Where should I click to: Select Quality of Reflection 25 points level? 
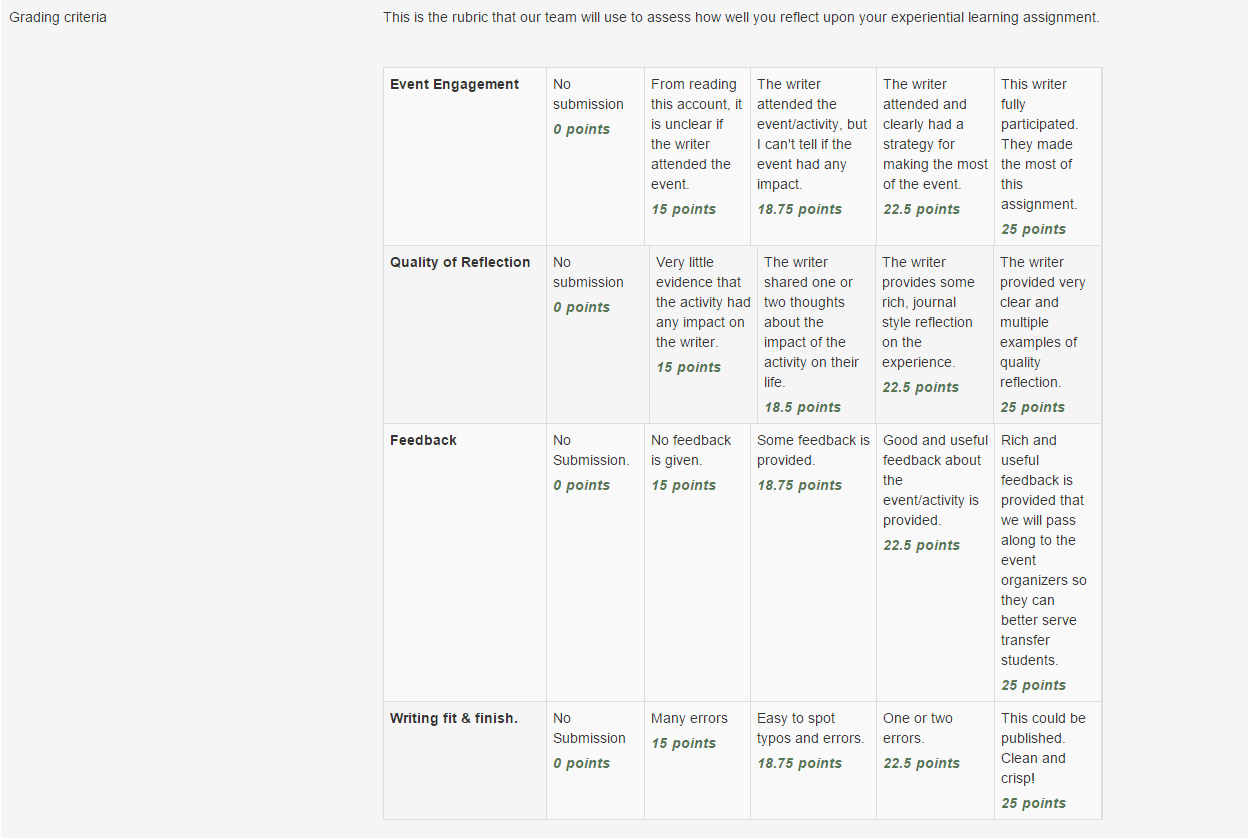coord(1047,335)
